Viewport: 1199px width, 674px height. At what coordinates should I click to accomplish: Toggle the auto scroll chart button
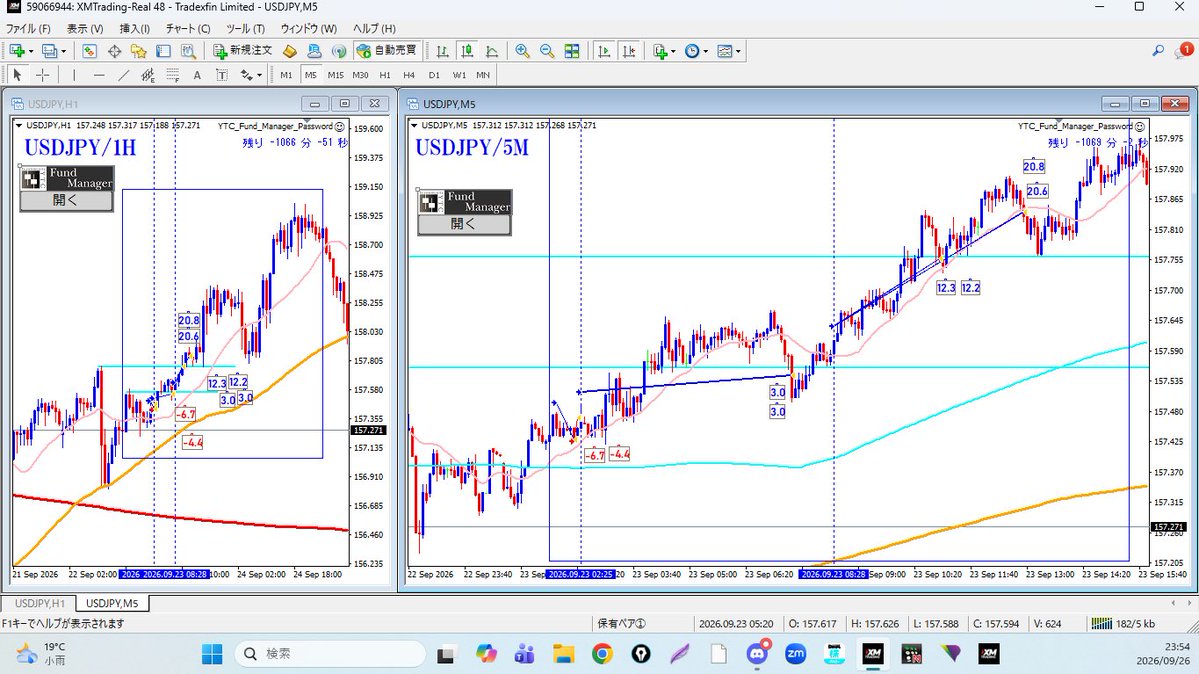tap(604, 51)
